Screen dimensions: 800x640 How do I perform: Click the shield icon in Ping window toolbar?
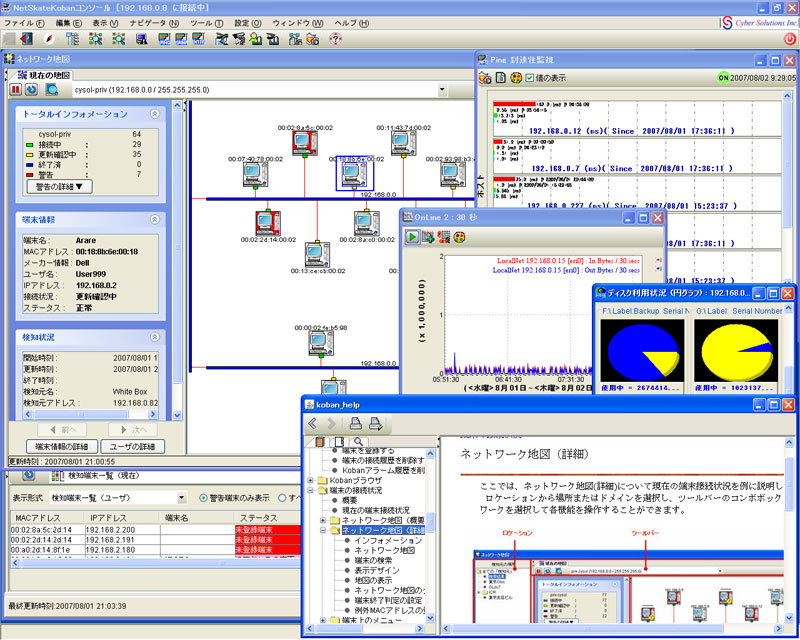pos(485,78)
